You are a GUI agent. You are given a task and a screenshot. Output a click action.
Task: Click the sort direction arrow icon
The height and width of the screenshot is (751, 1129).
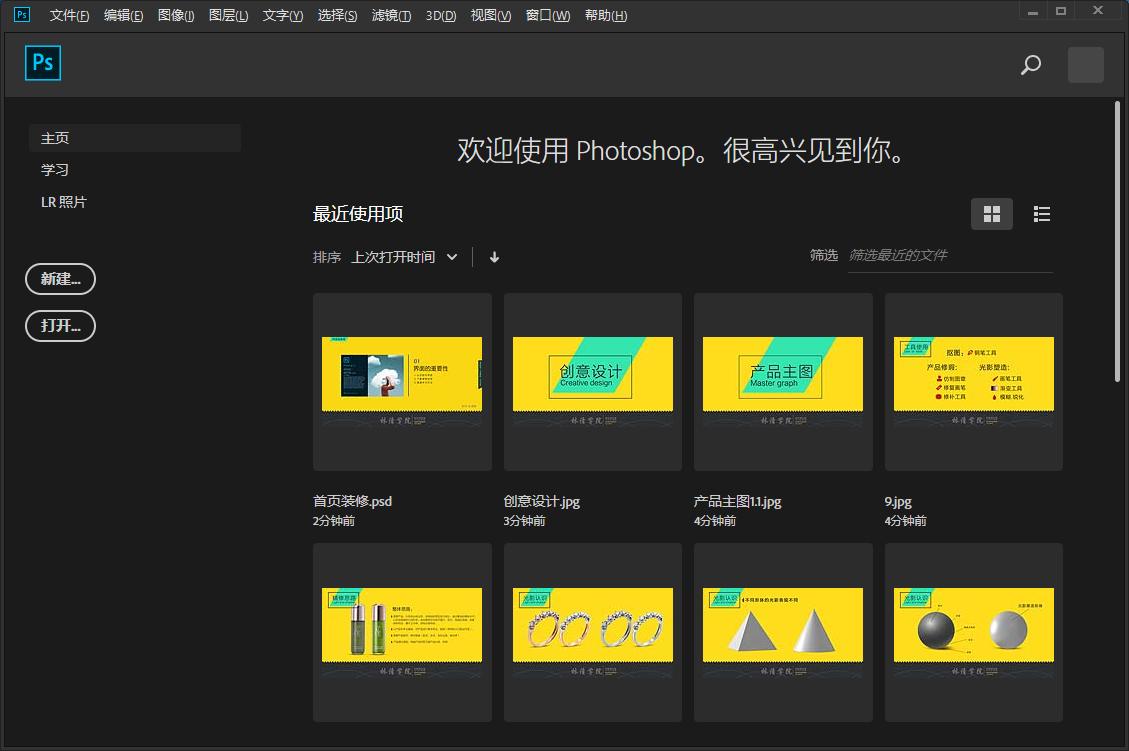tap(493, 257)
